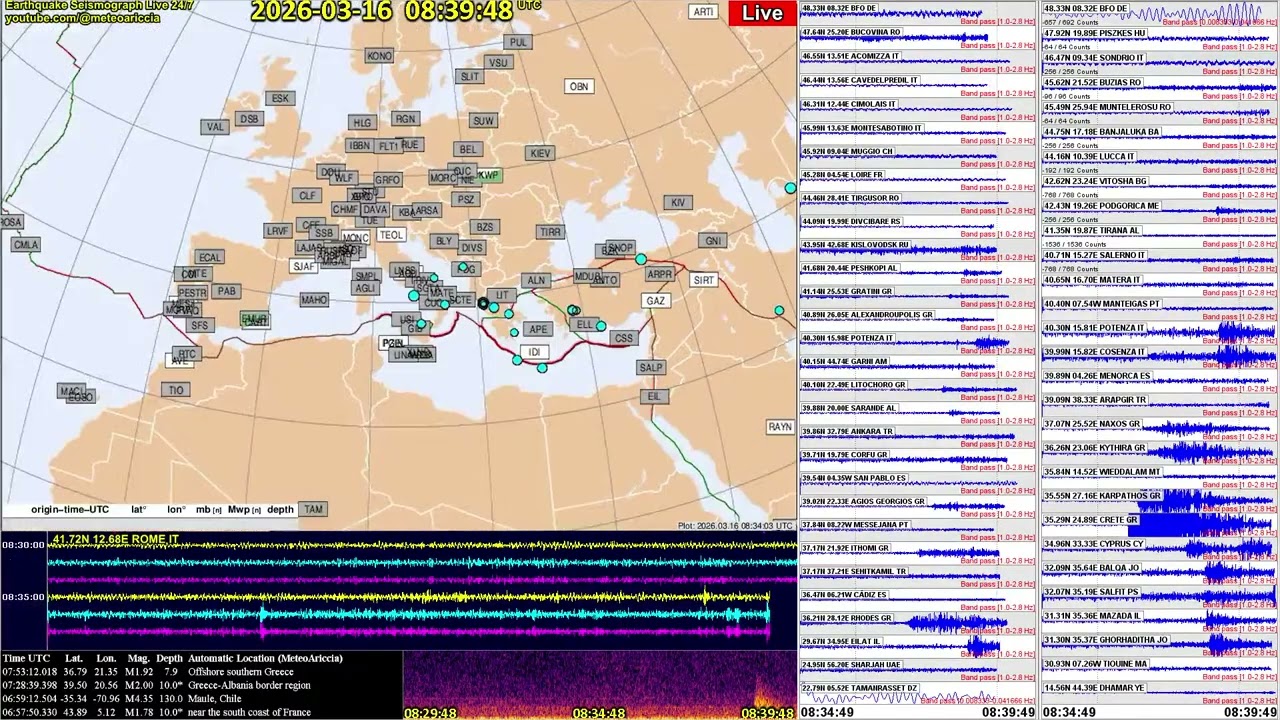This screenshot has height=720, width=1280.
Task: Click the UTC date and time display
Action: tap(395, 11)
